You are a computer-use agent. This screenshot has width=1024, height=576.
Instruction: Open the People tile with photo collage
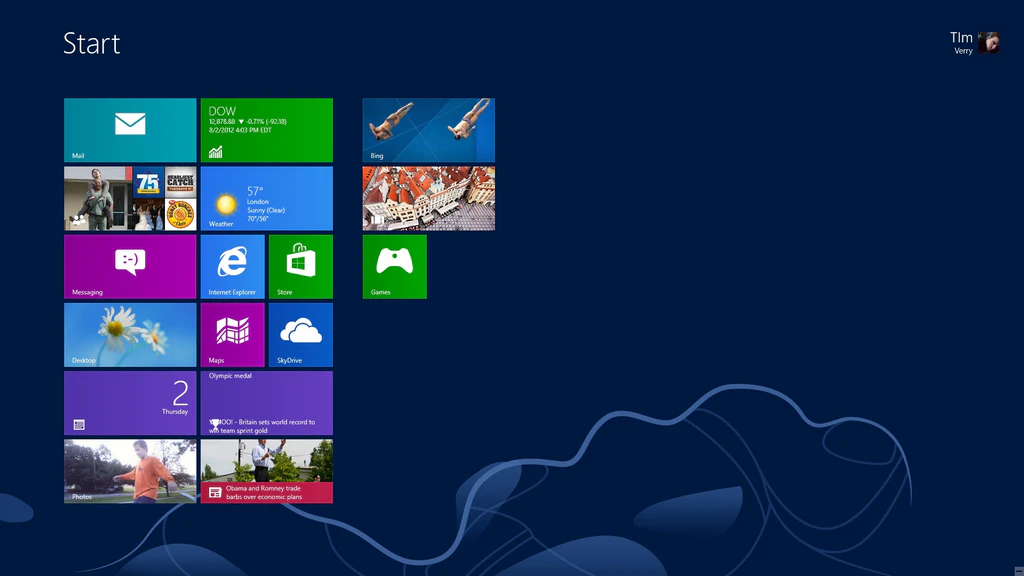(130, 198)
